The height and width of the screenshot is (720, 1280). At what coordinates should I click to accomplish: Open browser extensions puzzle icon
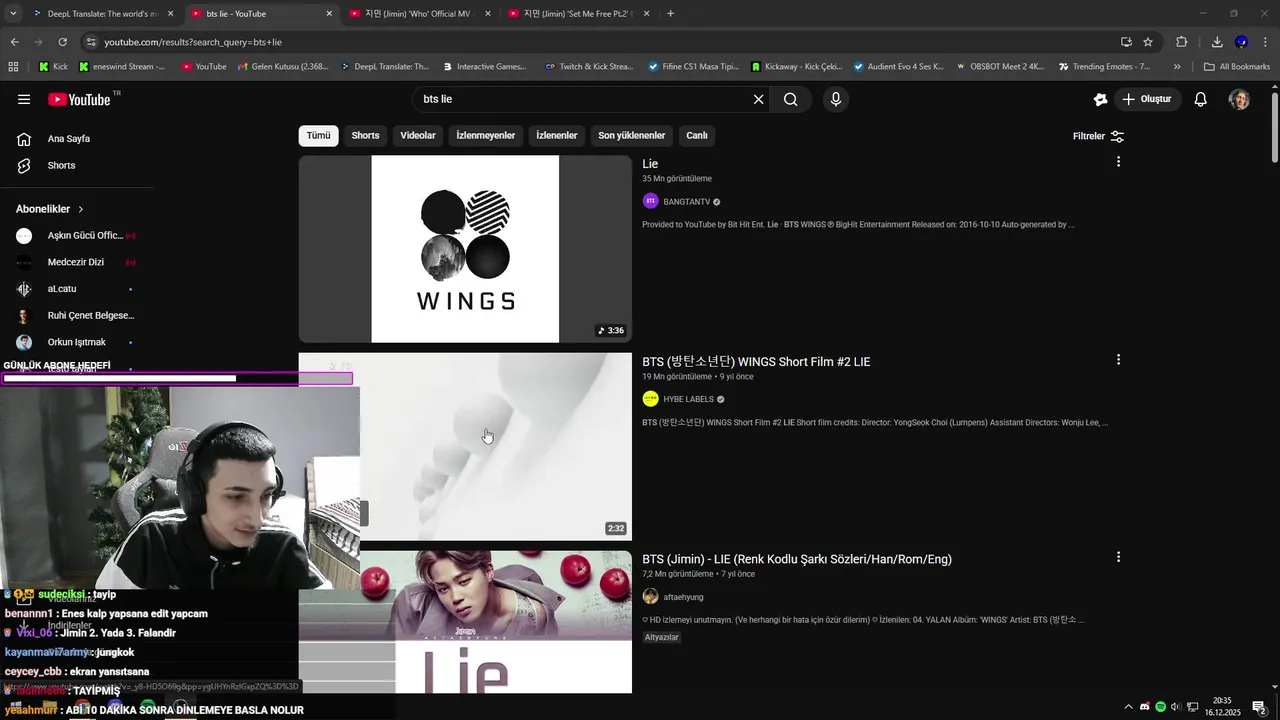[1182, 42]
